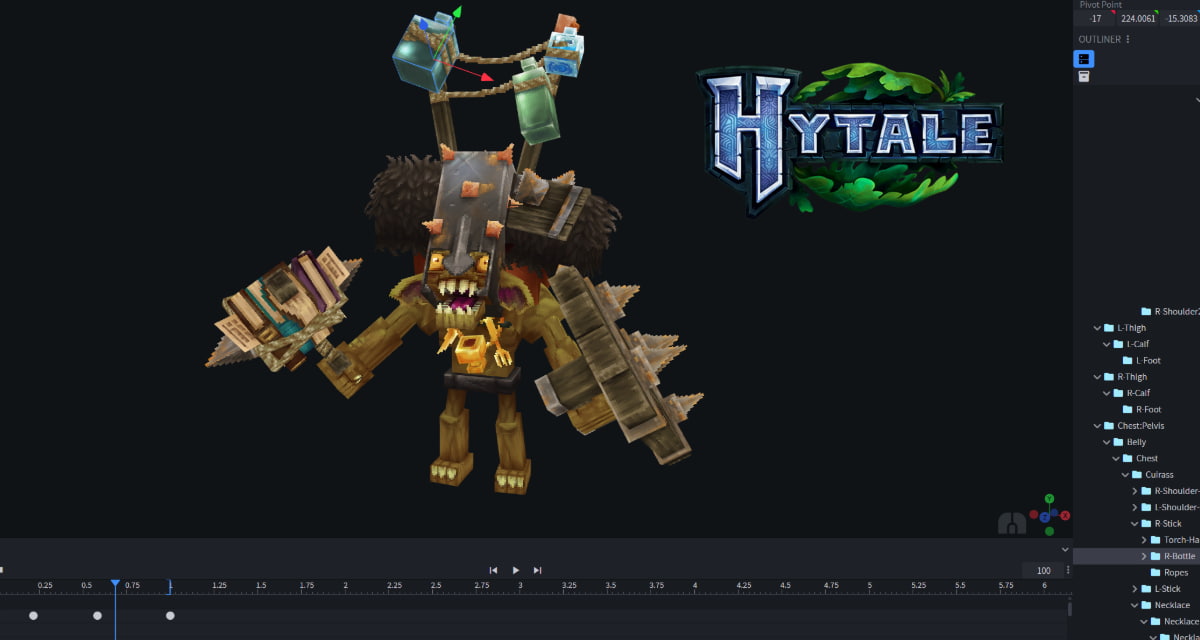Expand the Torch-Ha group
1200x640 pixels.
[x=1143, y=540]
